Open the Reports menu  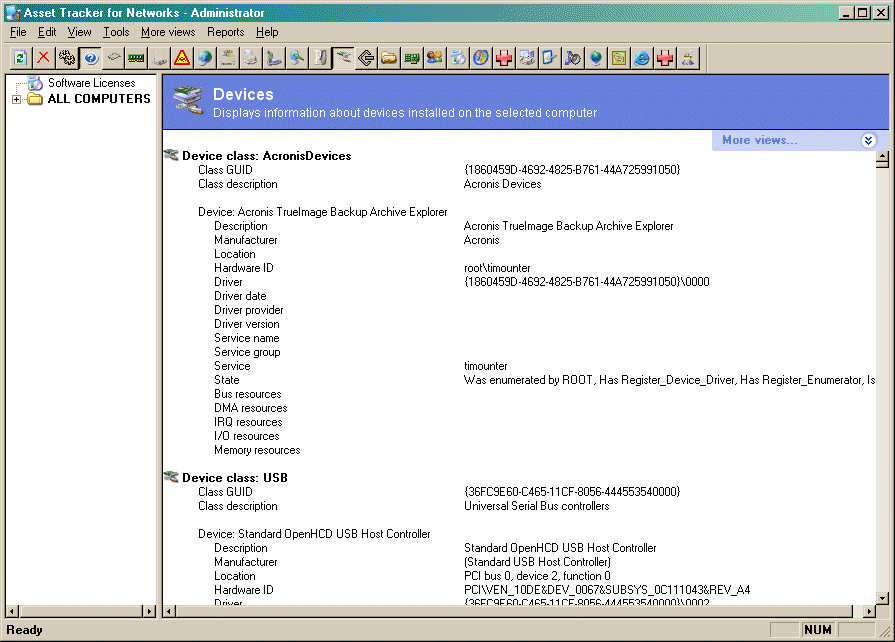(226, 32)
